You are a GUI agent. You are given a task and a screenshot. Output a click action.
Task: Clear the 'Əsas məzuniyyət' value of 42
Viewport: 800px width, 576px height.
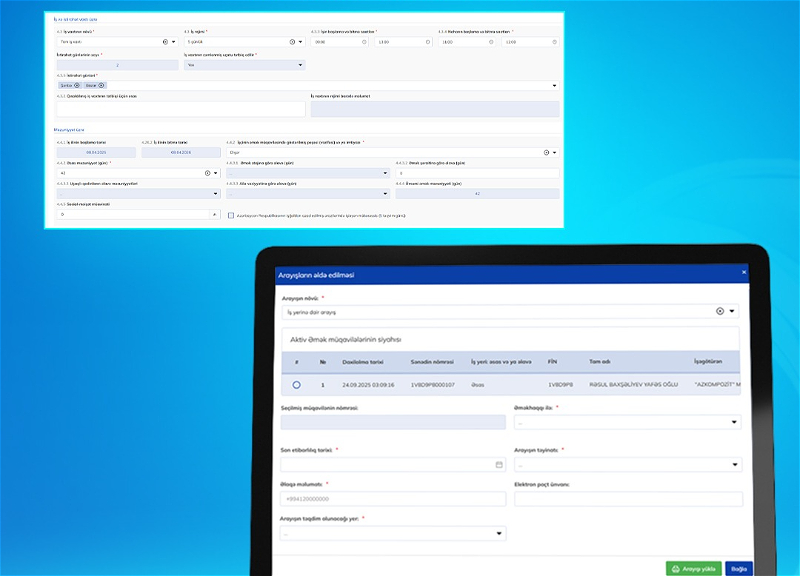tap(207, 173)
